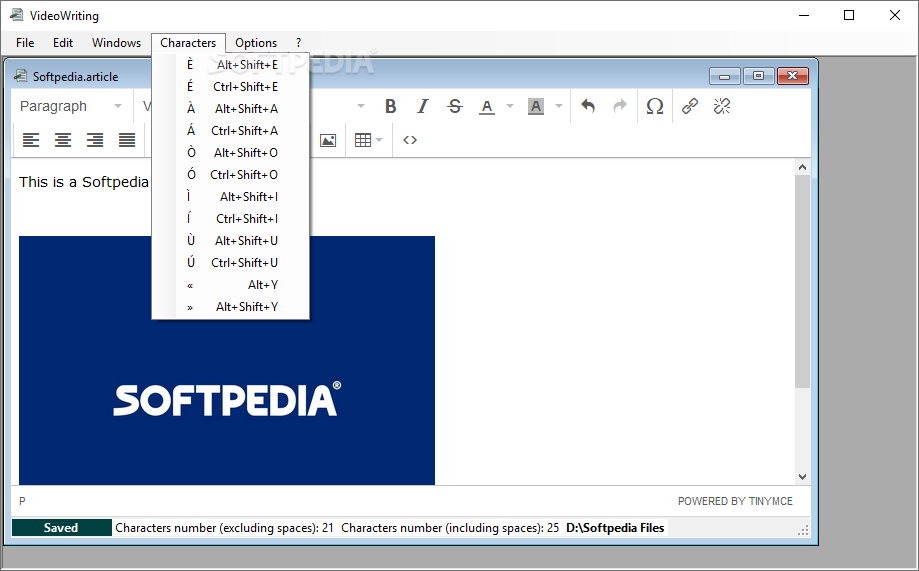Open the ? help menu
This screenshot has height=571, width=919.
(298, 43)
